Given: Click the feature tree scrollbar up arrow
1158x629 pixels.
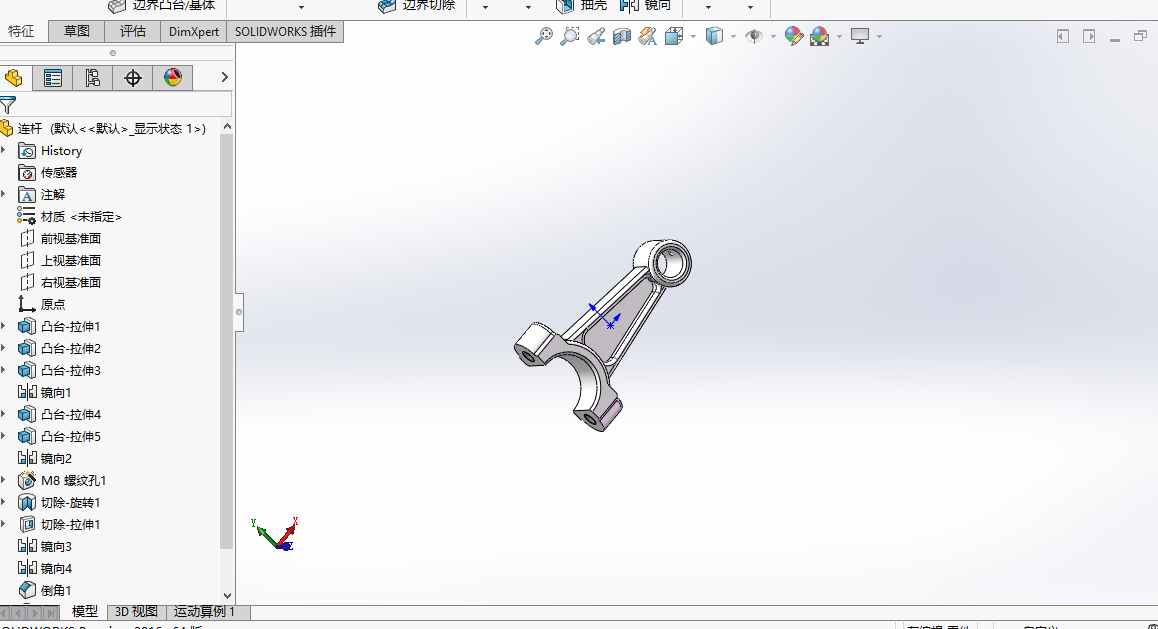Looking at the screenshot, I should 227,127.
